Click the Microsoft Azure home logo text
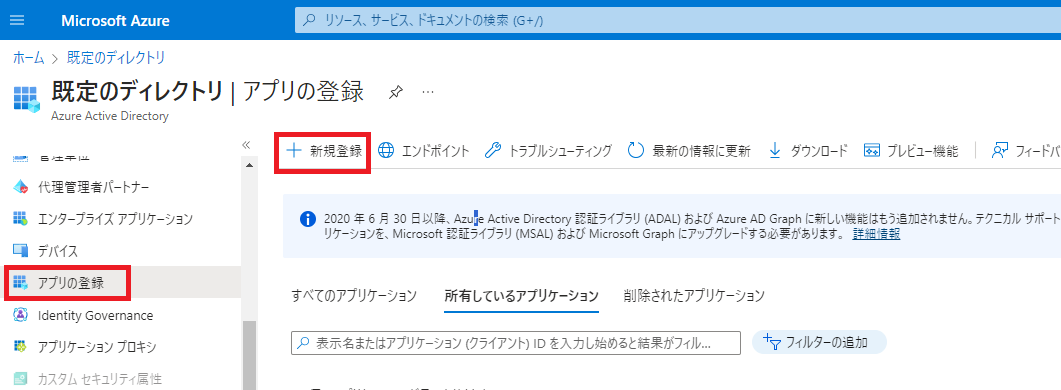This screenshot has width=1061, height=390. 115,20
